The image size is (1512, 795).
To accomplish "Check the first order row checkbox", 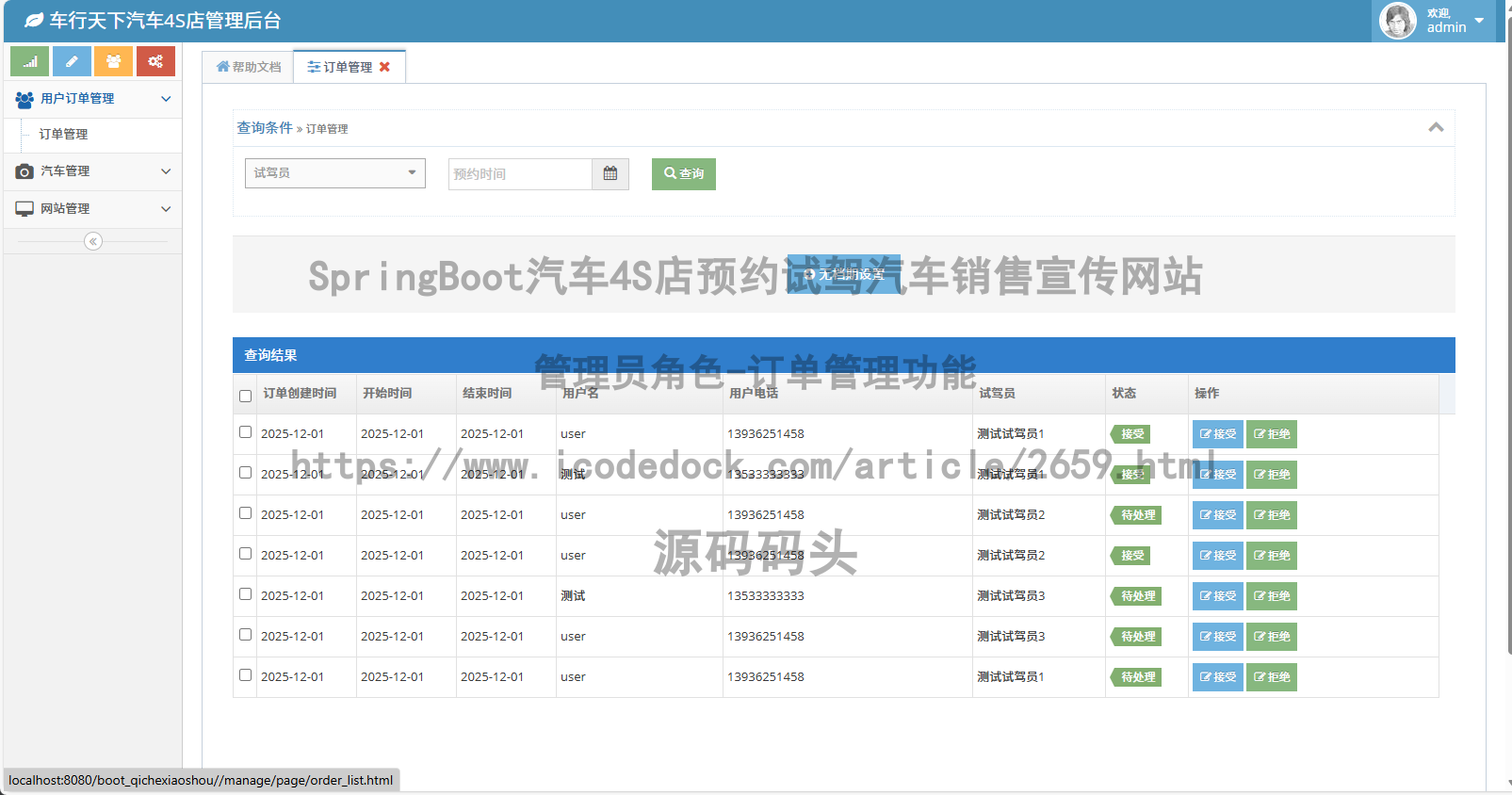I will pyautogui.click(x=246, y=432).
